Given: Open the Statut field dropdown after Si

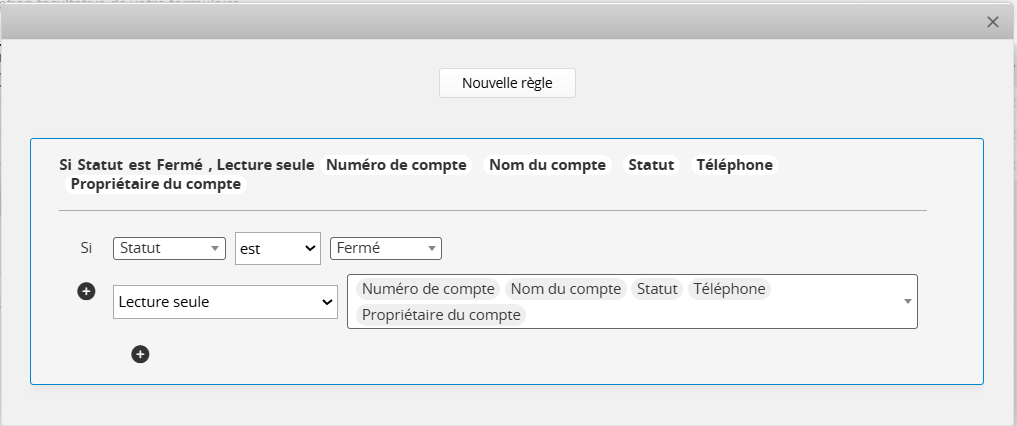Looking at the screenshot, I should coord(169,248).
